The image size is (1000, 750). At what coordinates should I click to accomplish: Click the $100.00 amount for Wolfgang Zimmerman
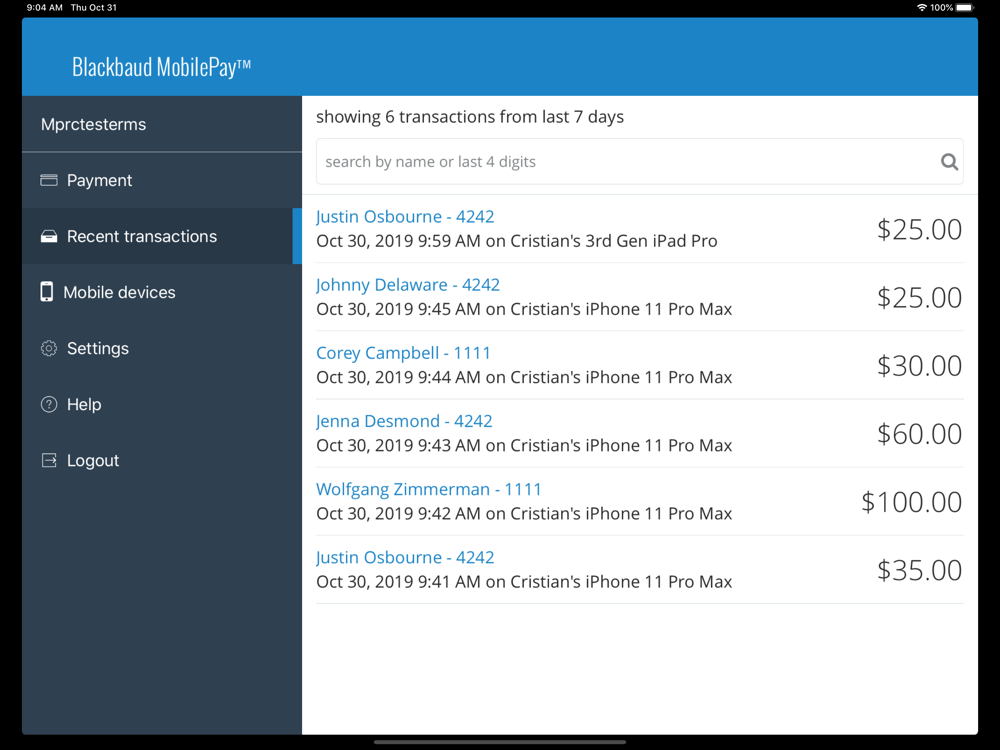[x=911, y=503]
